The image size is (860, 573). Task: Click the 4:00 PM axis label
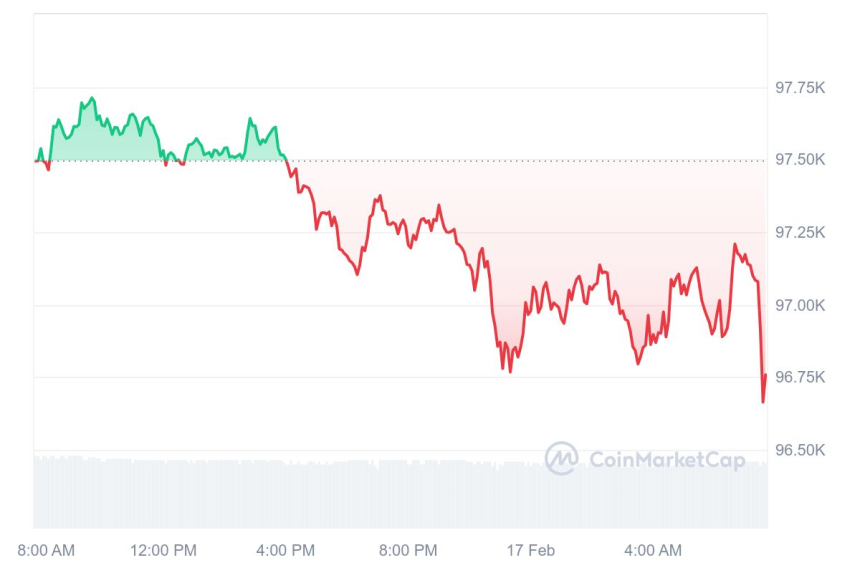(x=286, y=551)
